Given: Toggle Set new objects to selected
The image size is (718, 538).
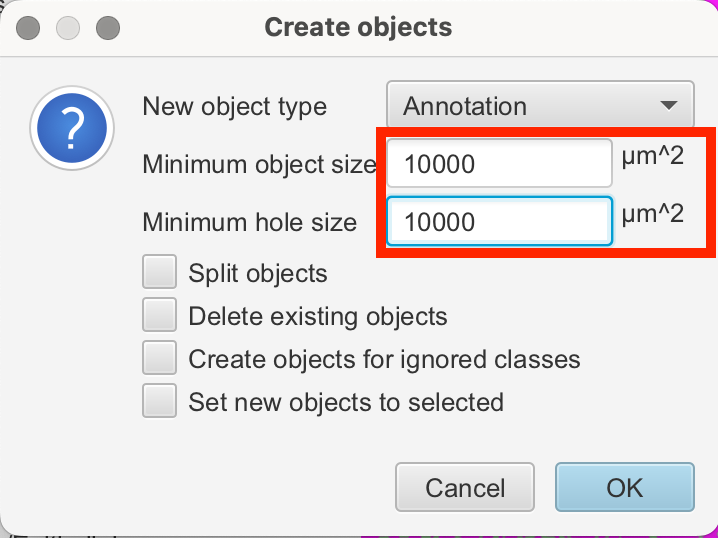Looking at the screenshot, I should (x=160, y=401).
